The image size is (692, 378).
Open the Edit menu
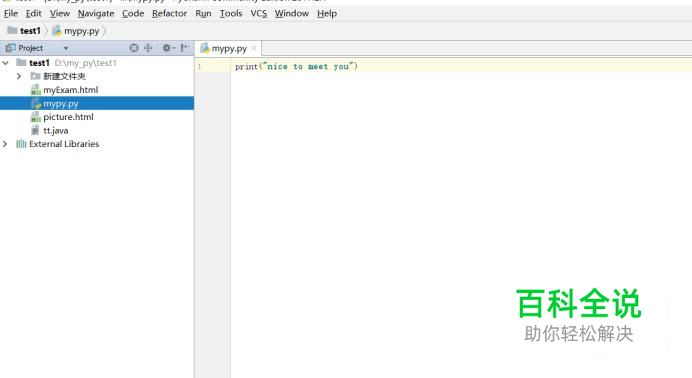pos(33,14)
